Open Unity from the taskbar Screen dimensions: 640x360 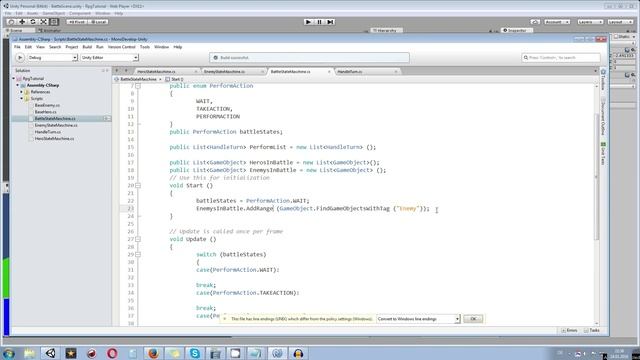(50, 353)
